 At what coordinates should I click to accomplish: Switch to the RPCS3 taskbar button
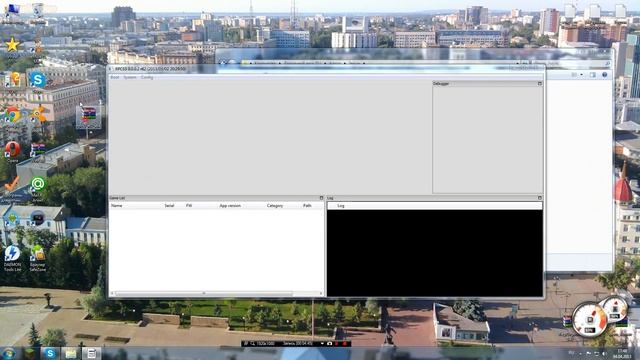(x=91, y=353)
